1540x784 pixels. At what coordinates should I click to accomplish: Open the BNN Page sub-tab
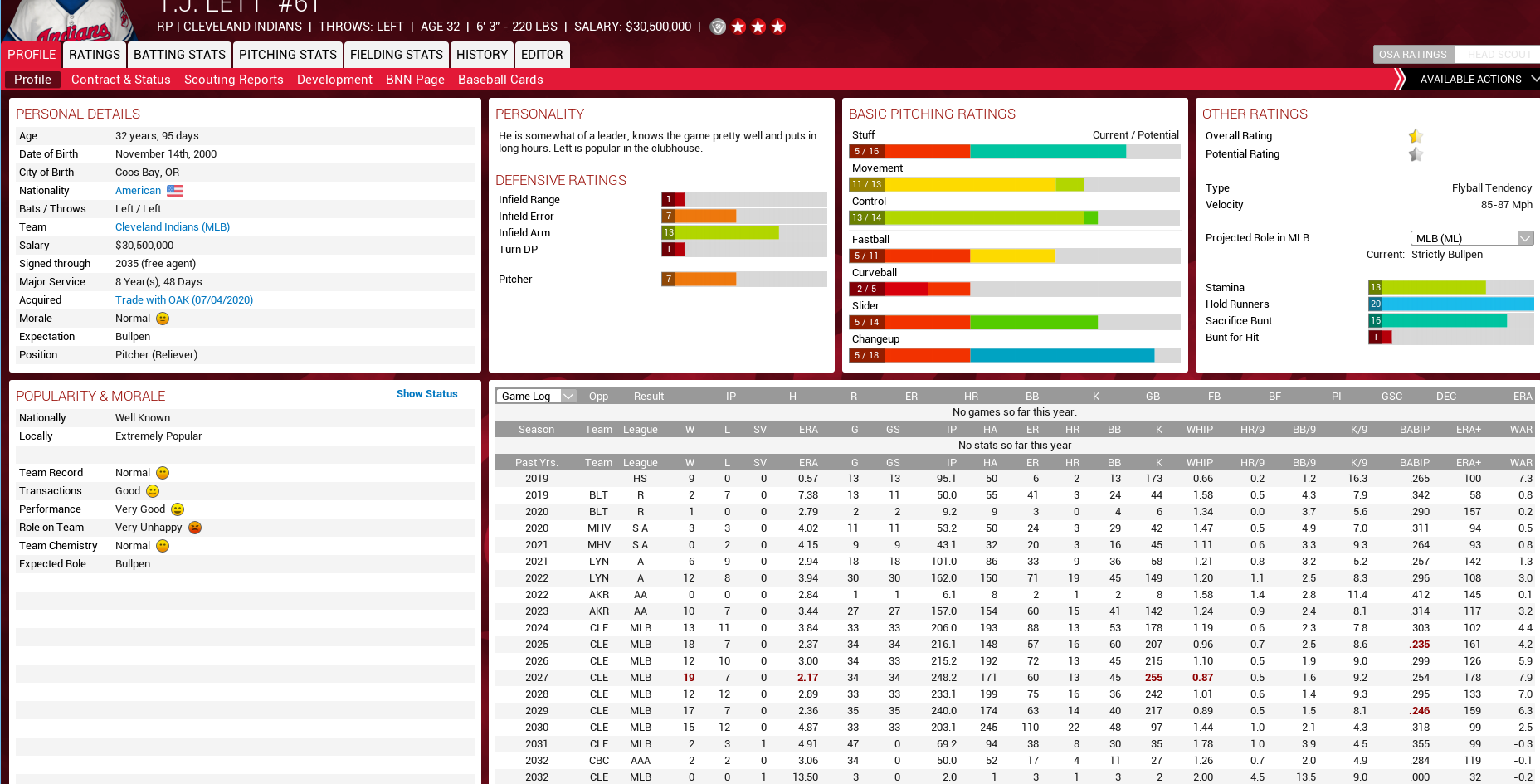(x=415, y=80)
